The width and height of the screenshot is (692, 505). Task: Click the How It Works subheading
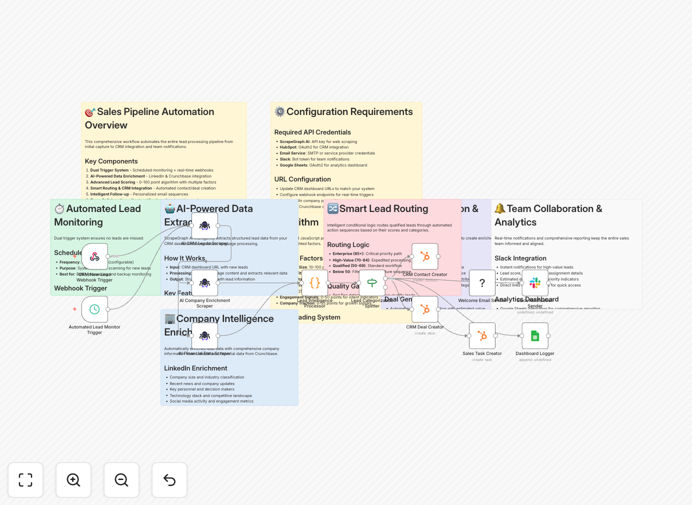tap(184, 258)
